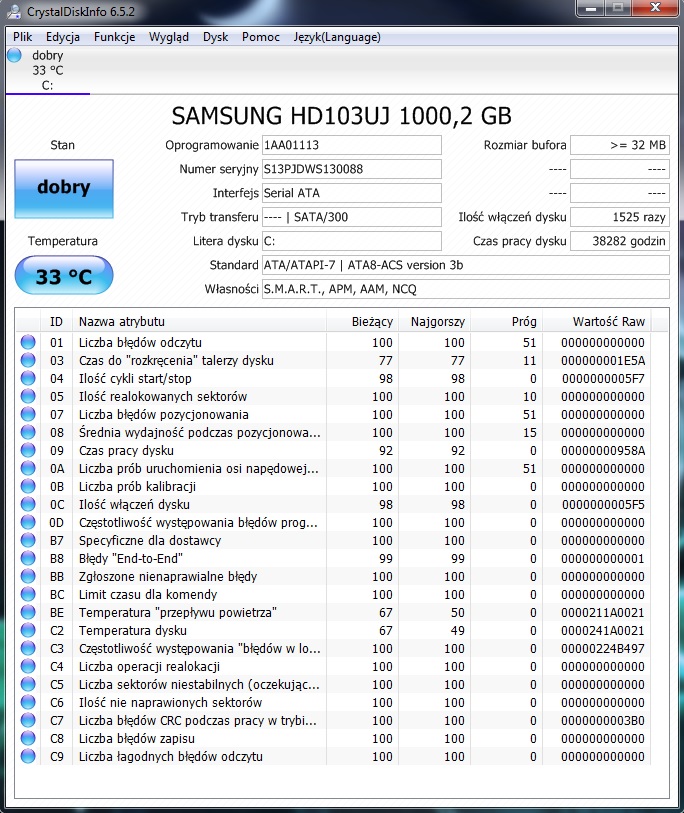
Task: Click status circle for attribute BC row
Action: coord(28,594)
